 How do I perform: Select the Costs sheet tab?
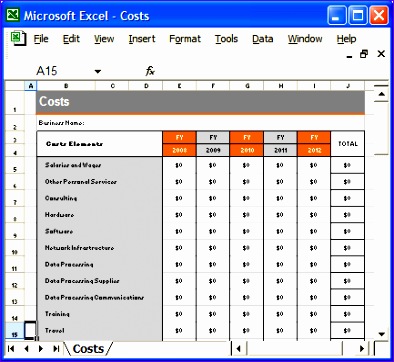(x=88, y=349)
